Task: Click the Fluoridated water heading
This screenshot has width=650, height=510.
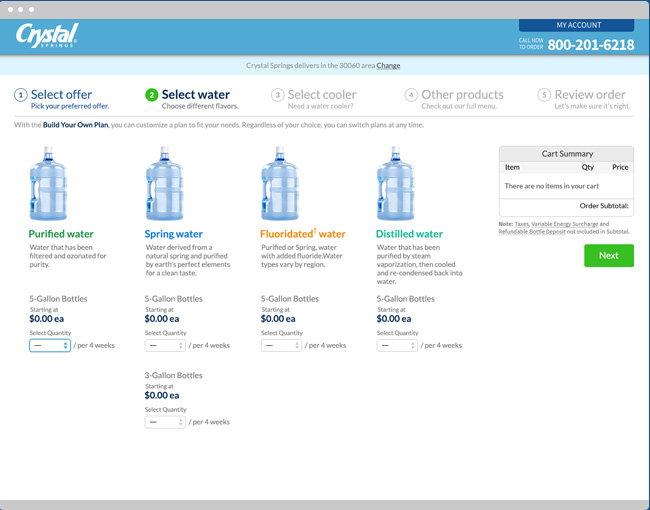Action: (x=303, y=234)
